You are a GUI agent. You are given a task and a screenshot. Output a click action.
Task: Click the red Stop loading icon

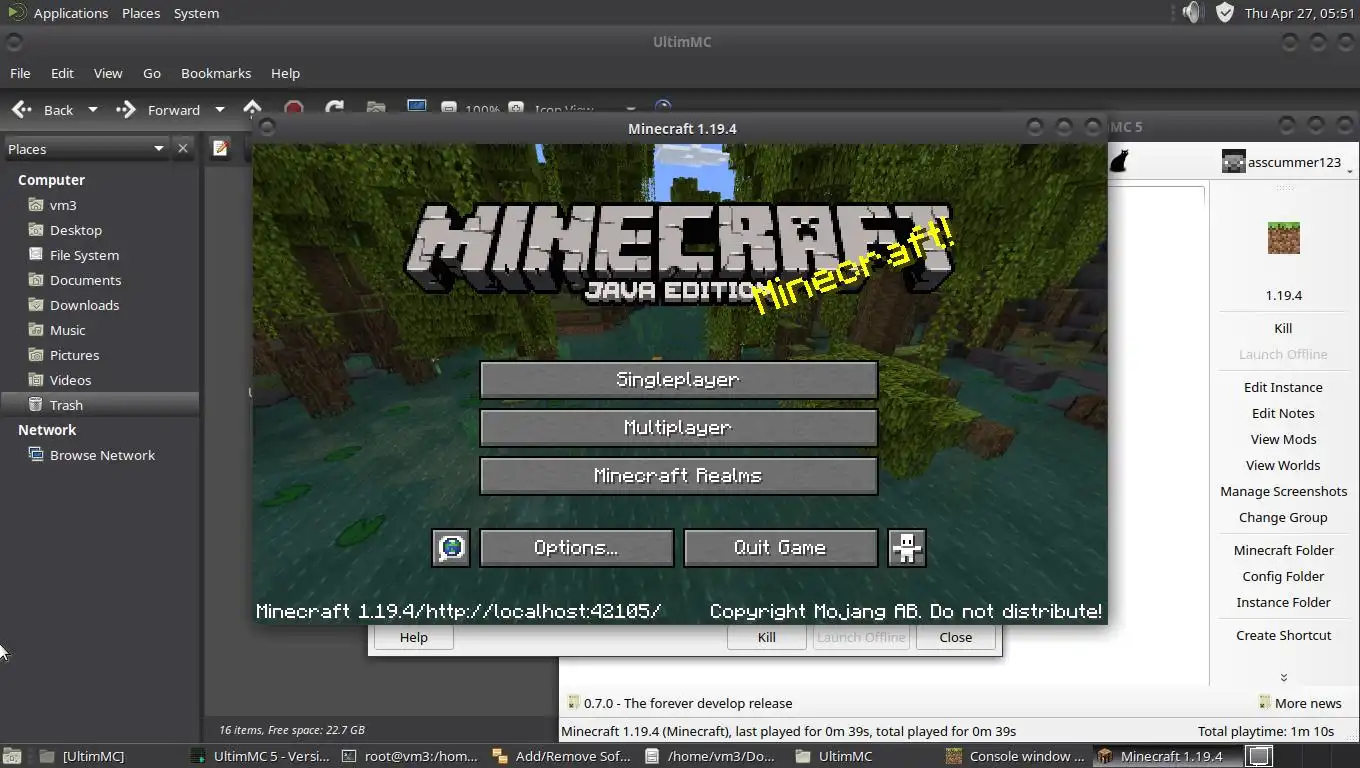point(293,108)
